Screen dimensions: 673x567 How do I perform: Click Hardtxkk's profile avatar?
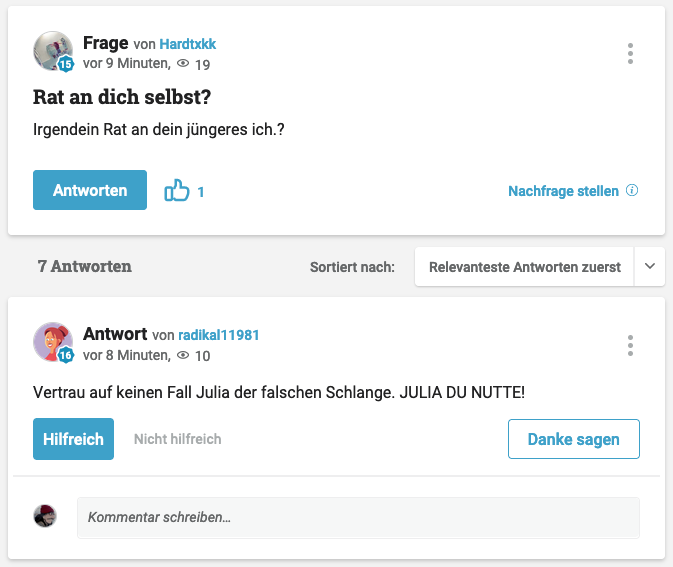53,51
